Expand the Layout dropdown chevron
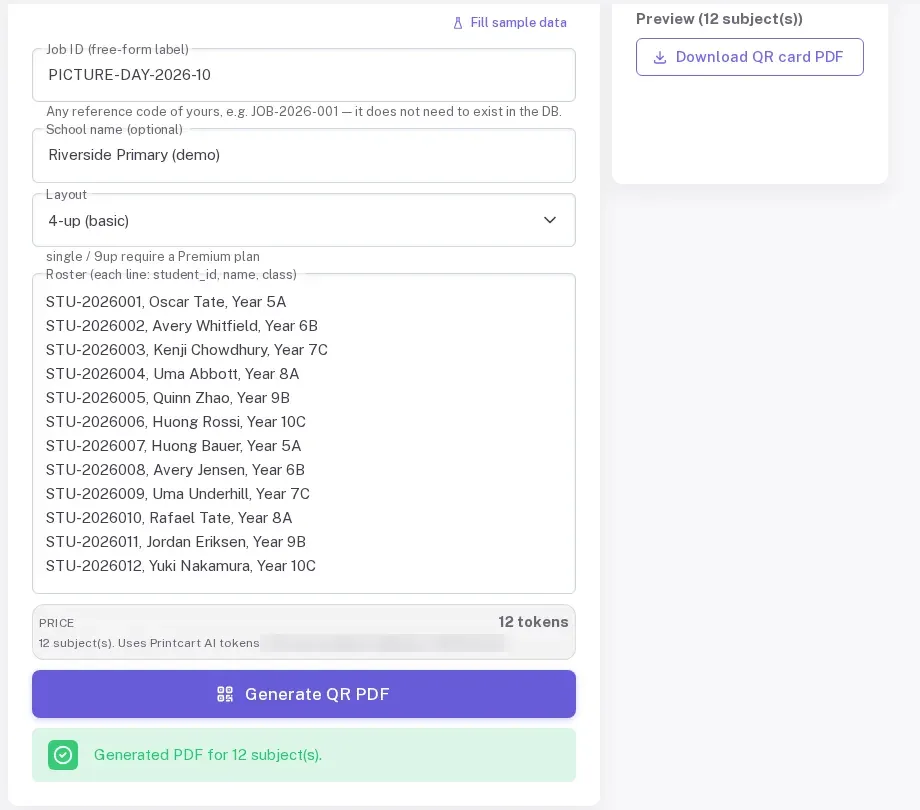The image size is (920, 810). point(550,220)
